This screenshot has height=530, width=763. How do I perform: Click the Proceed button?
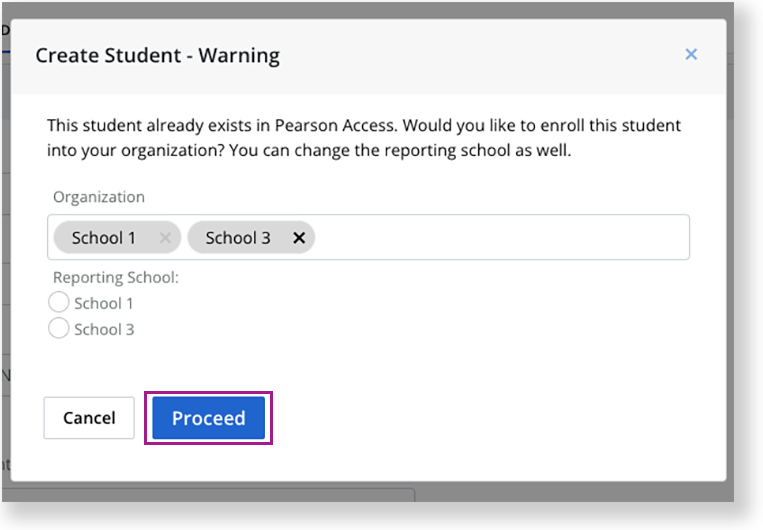click(208, 418)
